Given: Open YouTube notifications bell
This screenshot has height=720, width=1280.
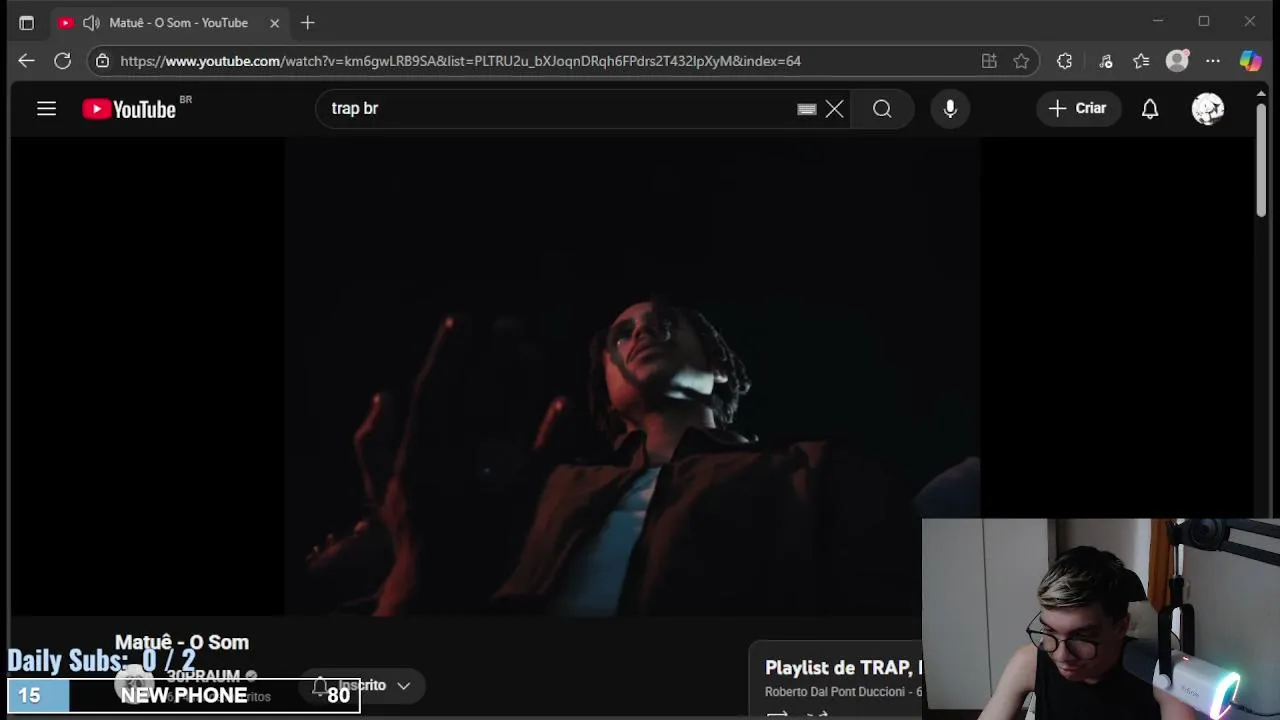Looking at the screenshot, I should coord(1150,109).
